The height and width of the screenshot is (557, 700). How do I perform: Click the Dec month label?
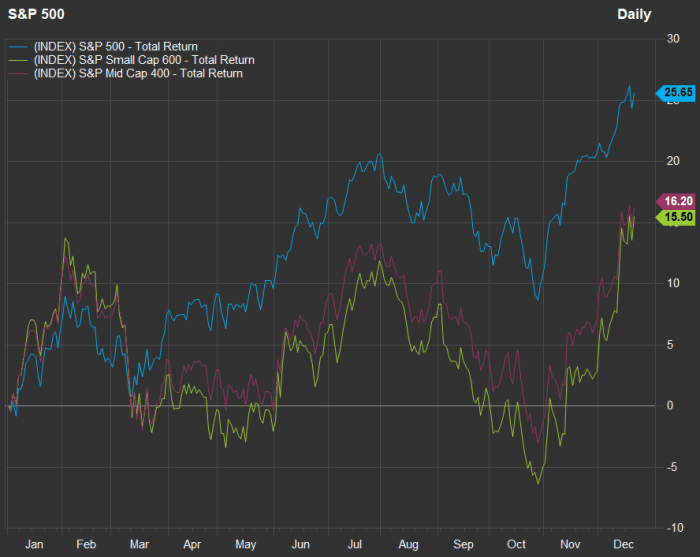[x=624, y=545]
